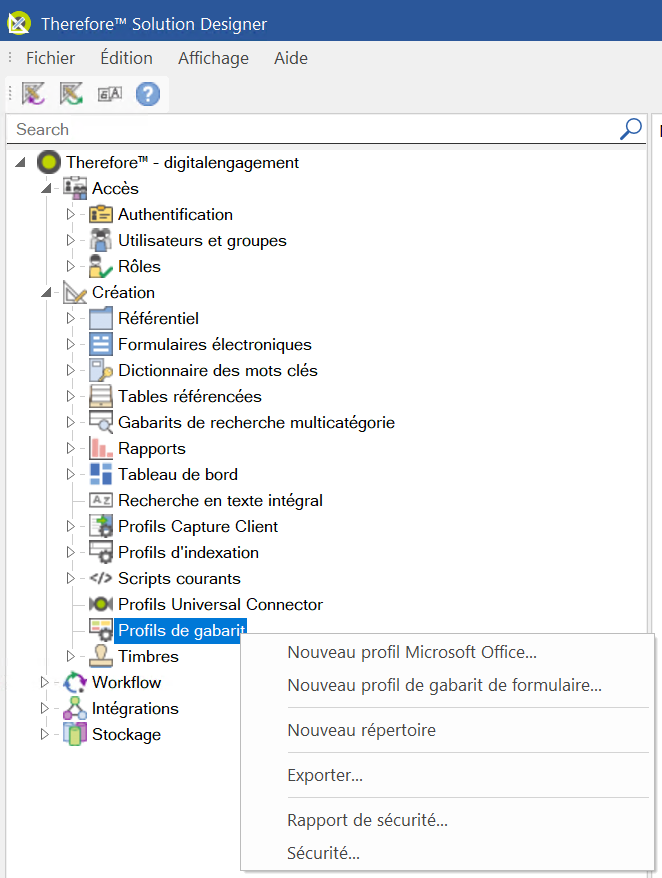The height and width of the screenshot is (878, 662).
Task: Open the Édition menu
Action: pyautogui.click(x=127, y=58)
